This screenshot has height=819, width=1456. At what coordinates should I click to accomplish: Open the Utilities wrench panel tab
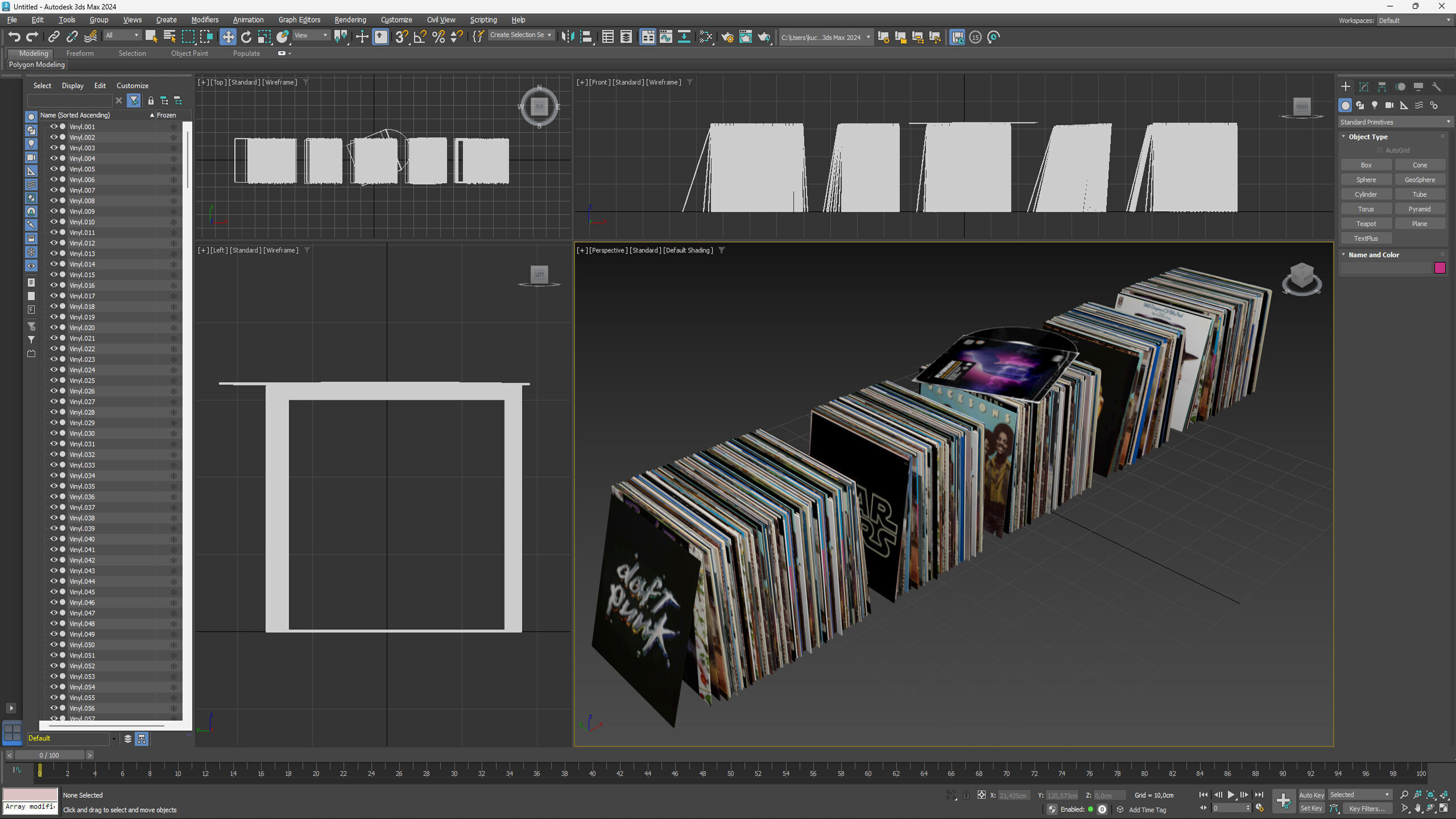click(1437, 86)
